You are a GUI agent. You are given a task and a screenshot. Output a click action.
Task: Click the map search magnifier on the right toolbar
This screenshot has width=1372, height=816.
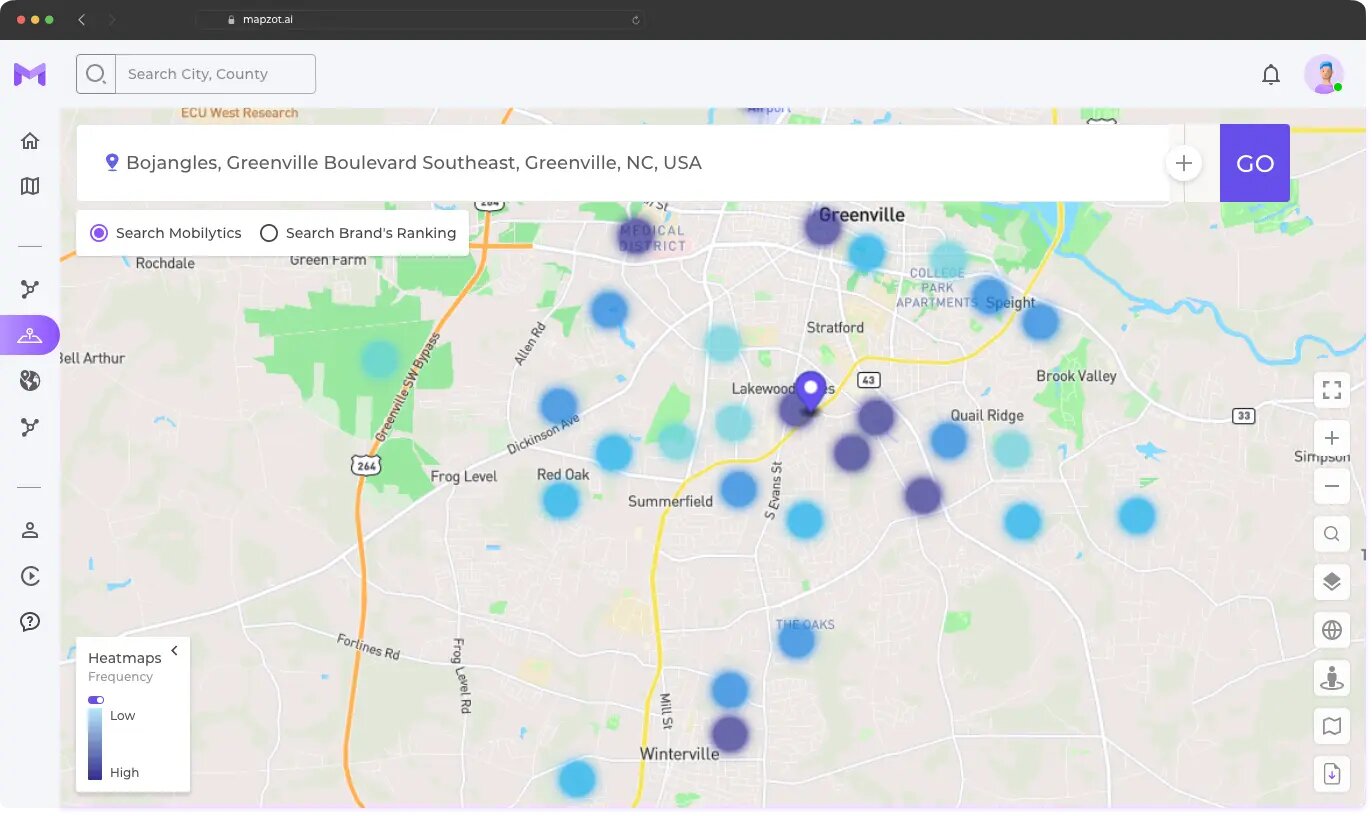point(1332,534)
